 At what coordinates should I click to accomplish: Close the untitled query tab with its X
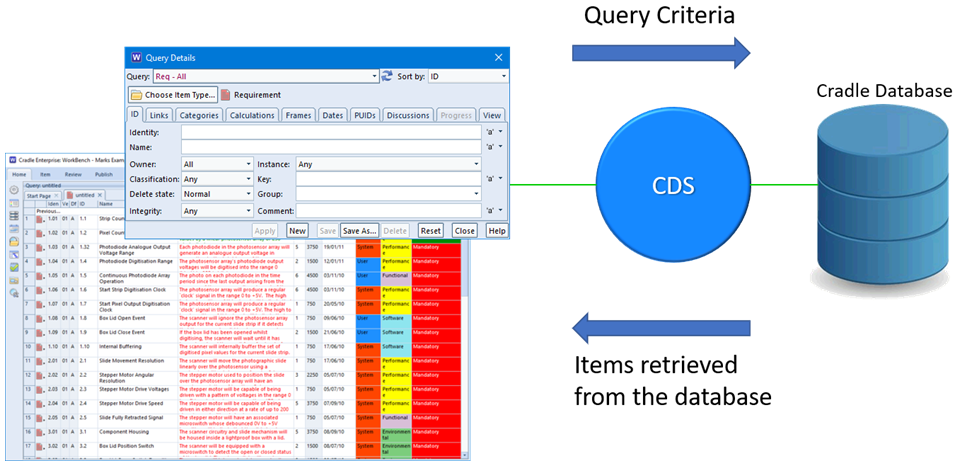coord(100,195)
